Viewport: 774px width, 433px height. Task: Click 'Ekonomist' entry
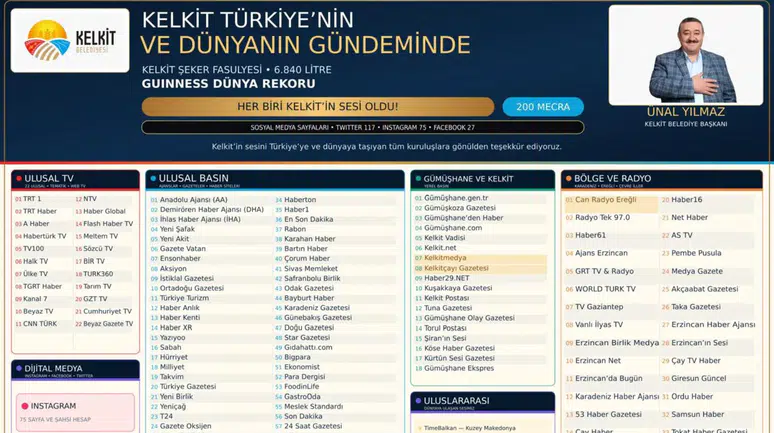click(302, 367)
